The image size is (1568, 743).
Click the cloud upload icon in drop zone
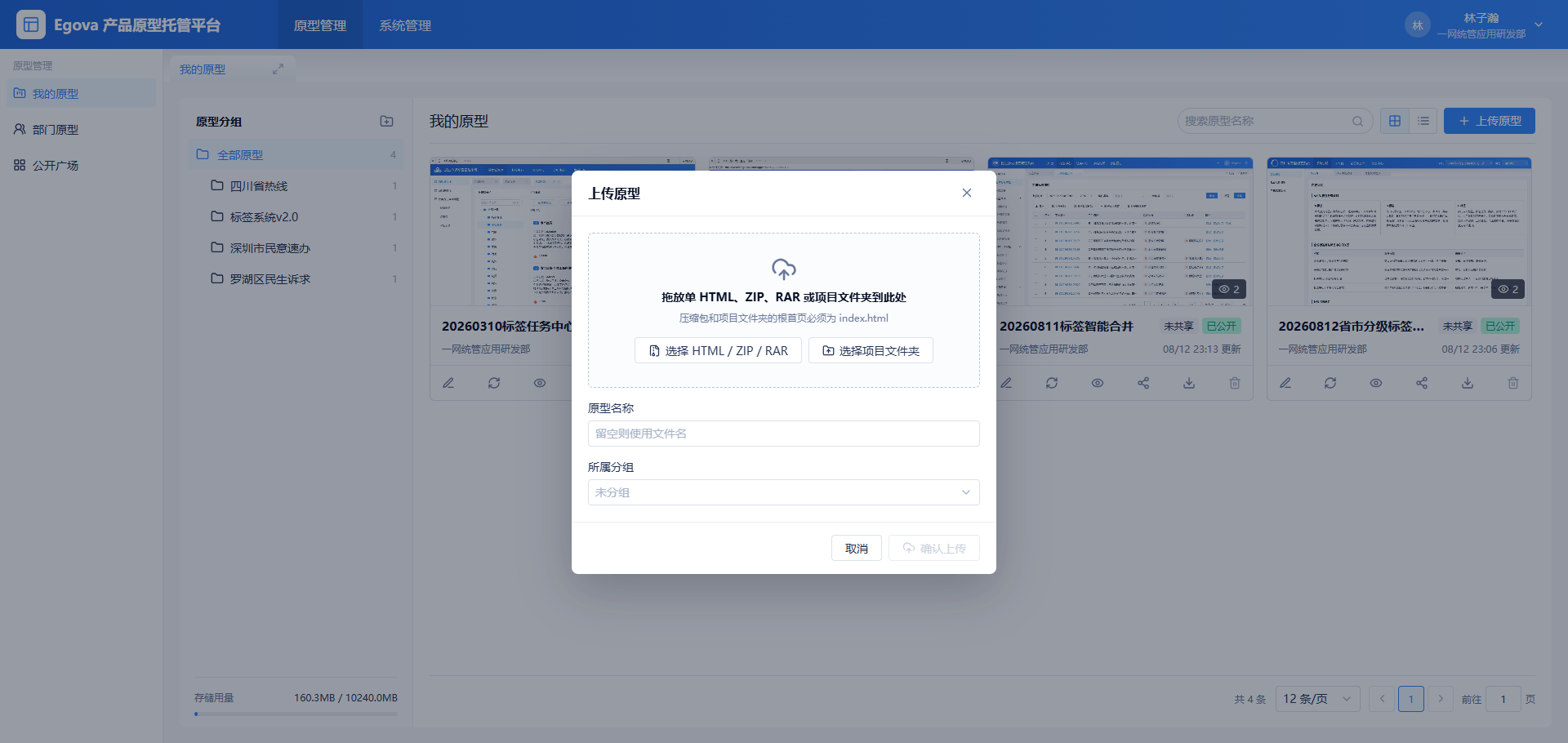coord(784,269)
